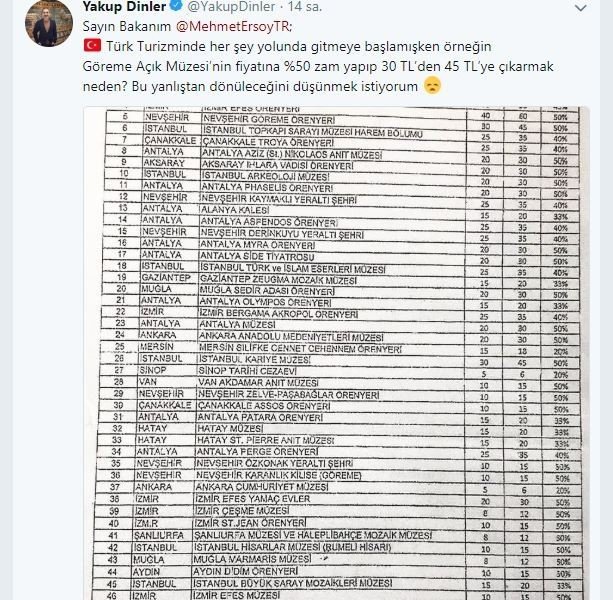Click the sad face emoji

pyautogui.click(x=432, y=85)
